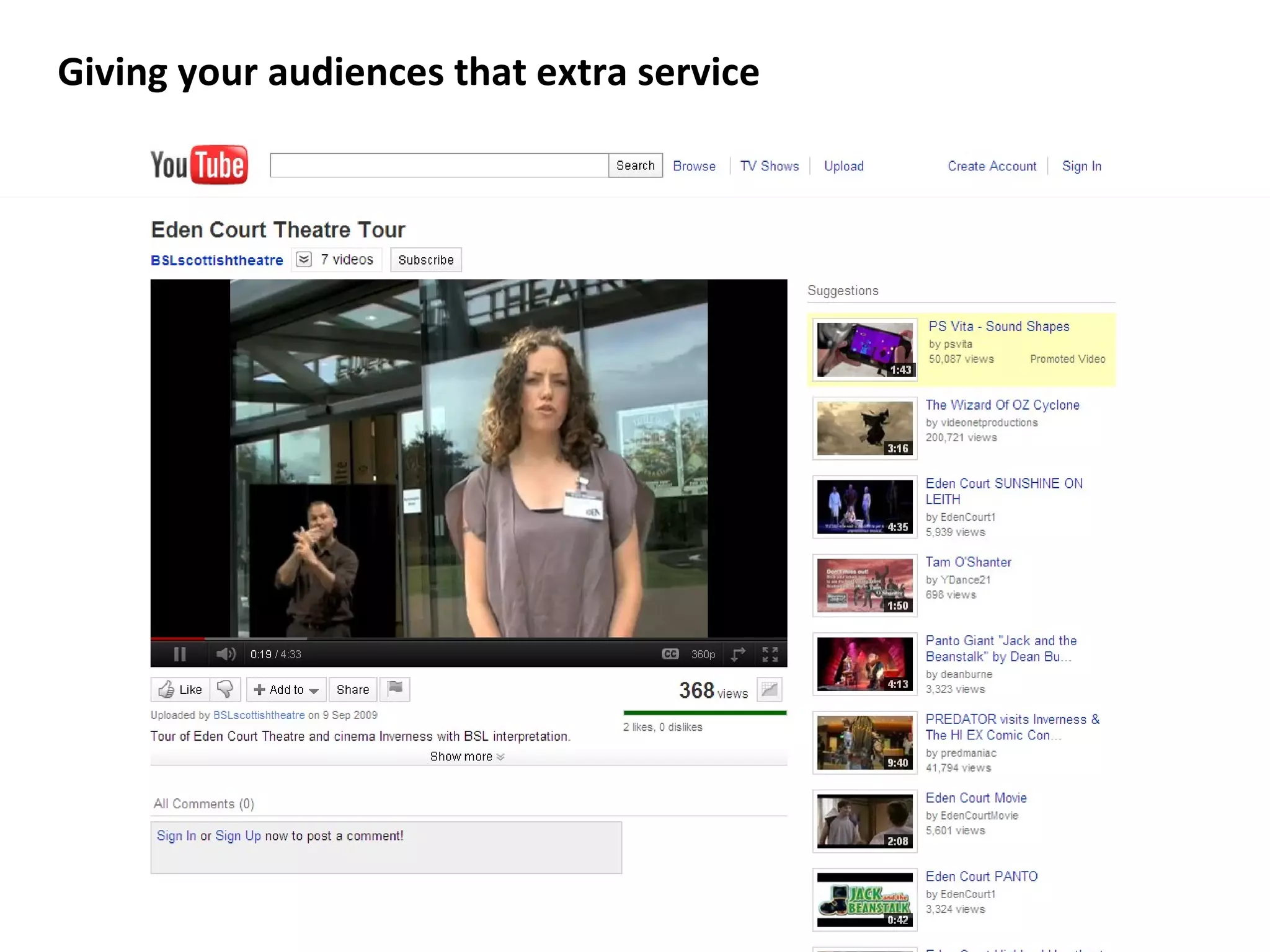
Task: Click the likes/dislikes green rating bar
Action: coord(705,713)
